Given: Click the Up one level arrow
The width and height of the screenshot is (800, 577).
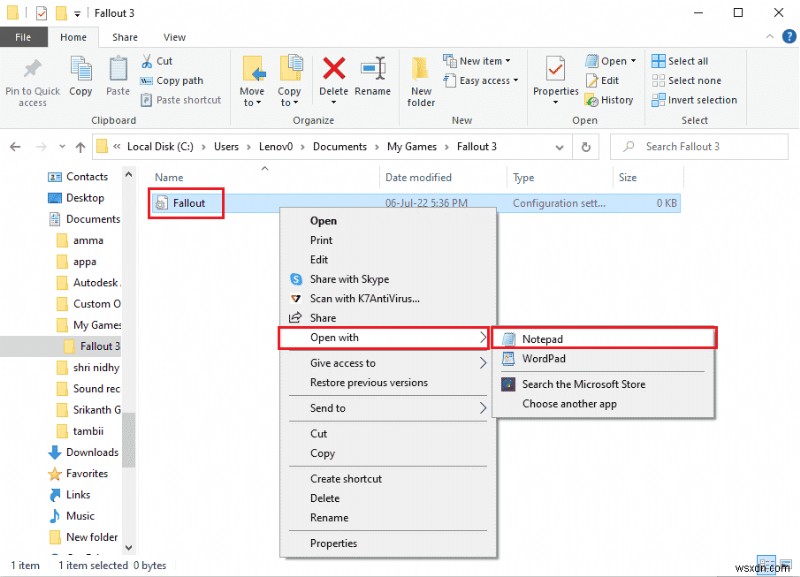Looking at the screenshot, I should tap(80, 147).
